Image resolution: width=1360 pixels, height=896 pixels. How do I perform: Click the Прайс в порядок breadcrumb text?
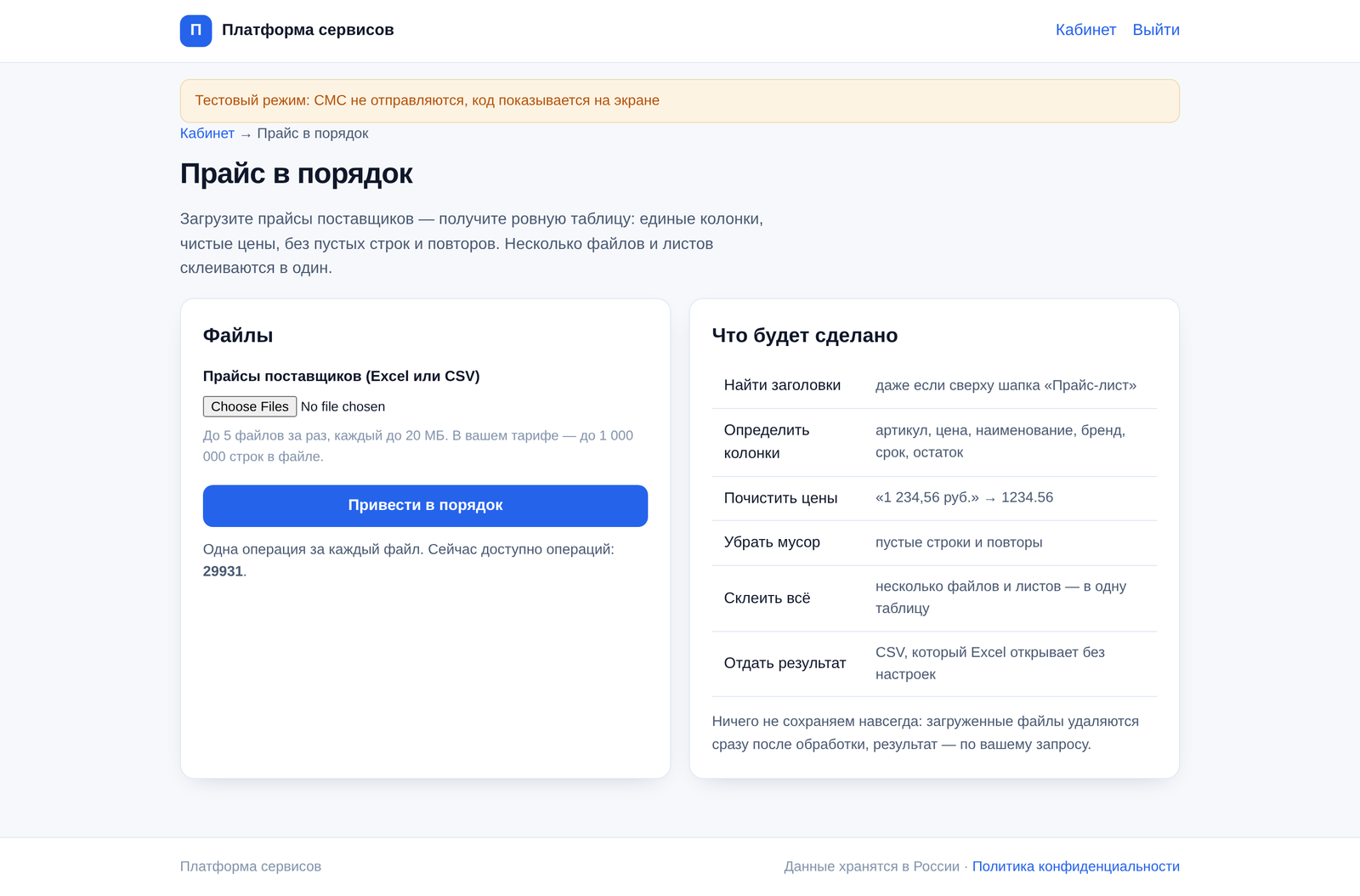[x=313, y=133]
